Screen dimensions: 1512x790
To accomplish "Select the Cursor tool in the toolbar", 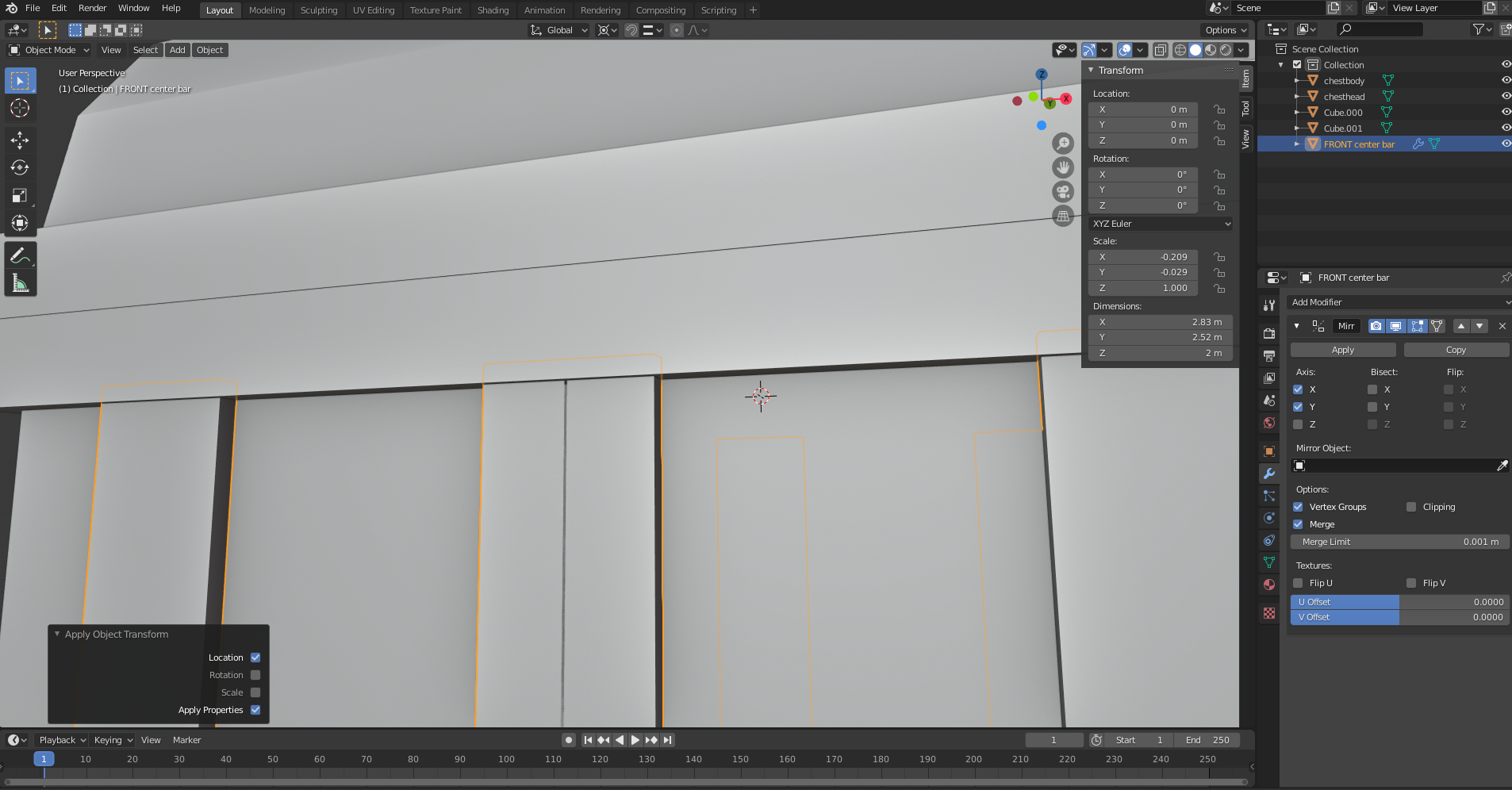I will pos(20,108).
